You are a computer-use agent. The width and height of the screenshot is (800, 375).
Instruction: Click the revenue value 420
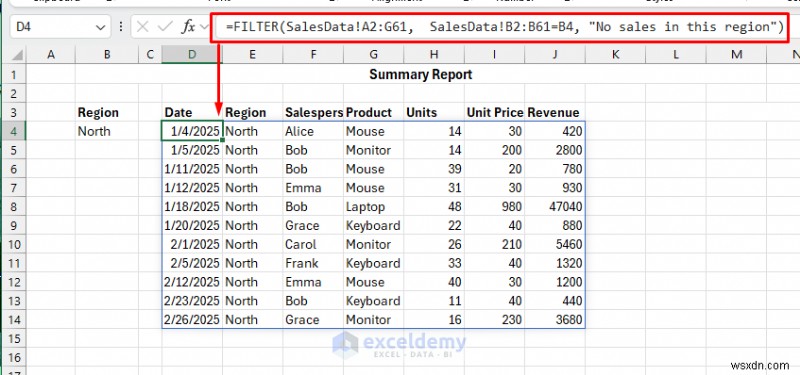555,131
